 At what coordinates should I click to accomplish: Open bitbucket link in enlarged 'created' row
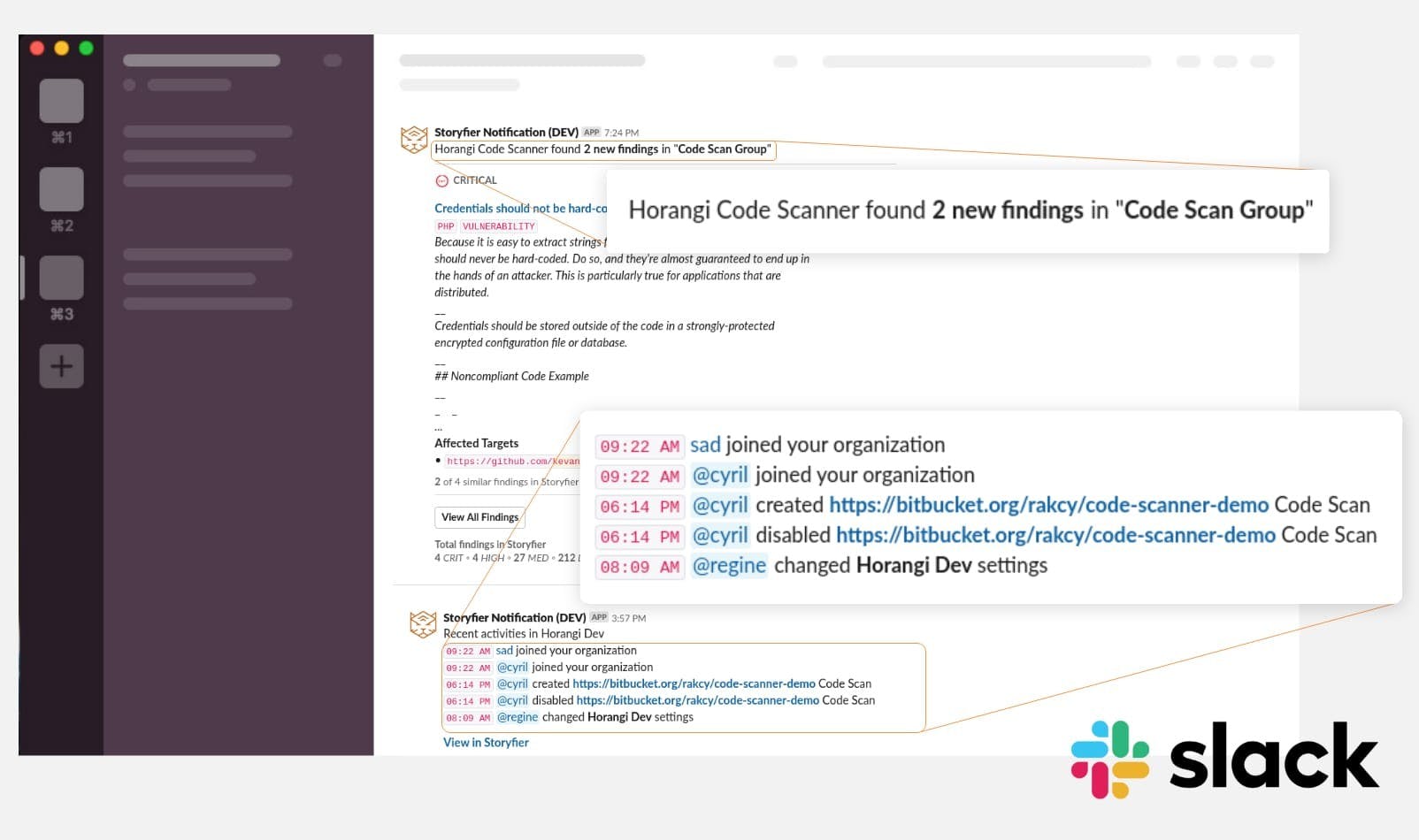1048,505
